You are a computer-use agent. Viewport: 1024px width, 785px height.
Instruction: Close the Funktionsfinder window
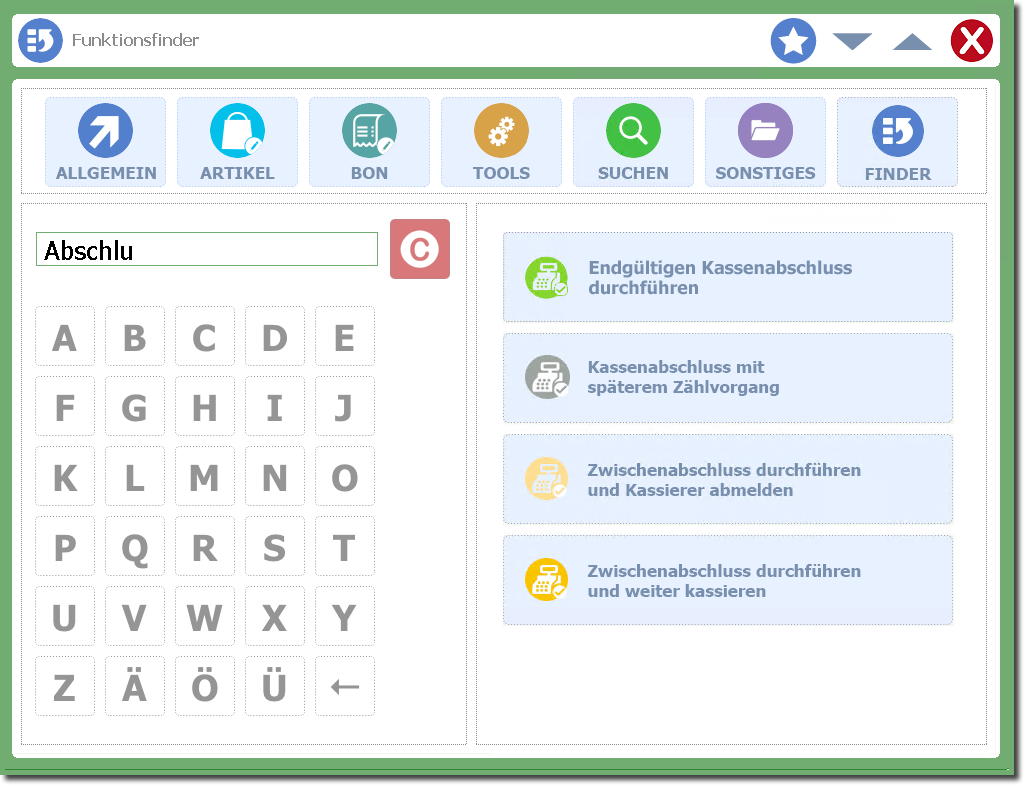click(x=971, y=41)
